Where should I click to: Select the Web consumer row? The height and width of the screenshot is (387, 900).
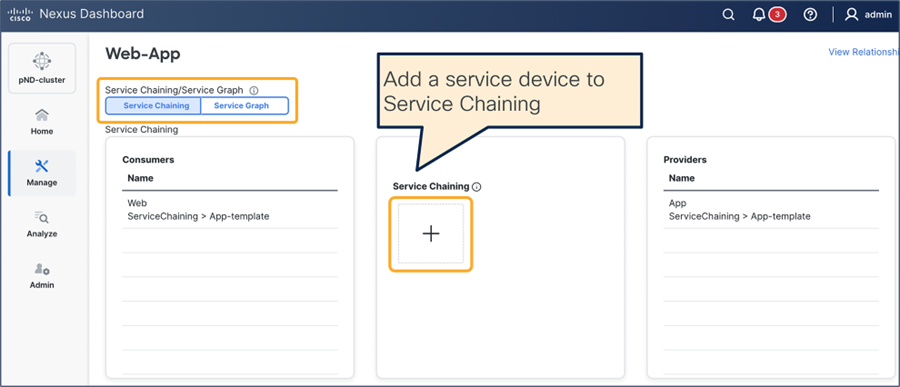coord(230,210)
